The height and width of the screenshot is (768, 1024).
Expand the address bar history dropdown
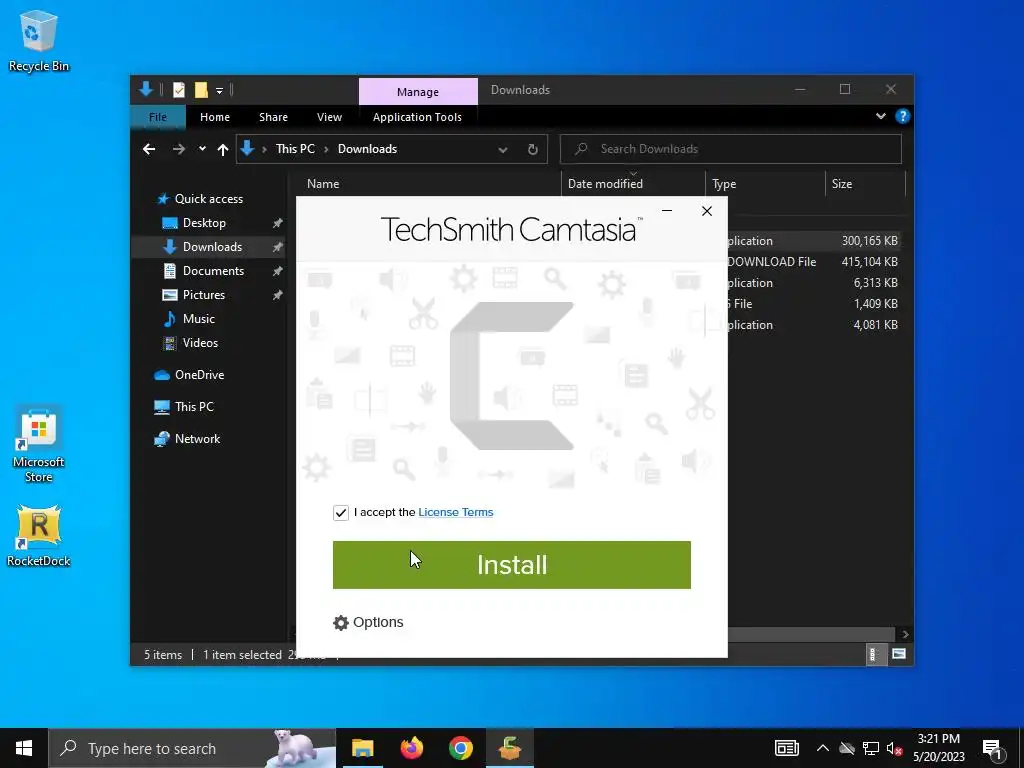click(503, 150)
